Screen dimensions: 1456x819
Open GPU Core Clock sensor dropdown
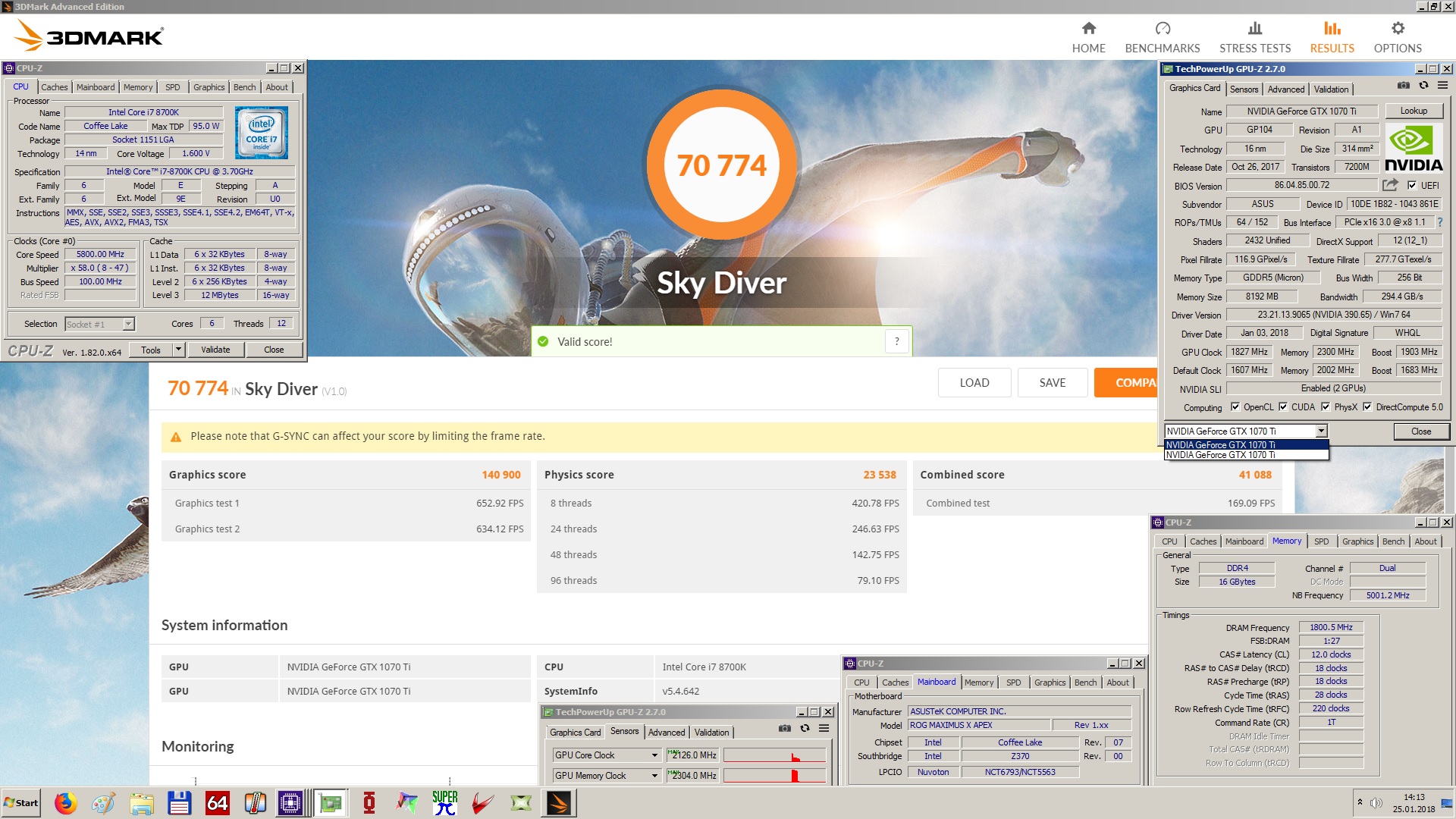654,755
